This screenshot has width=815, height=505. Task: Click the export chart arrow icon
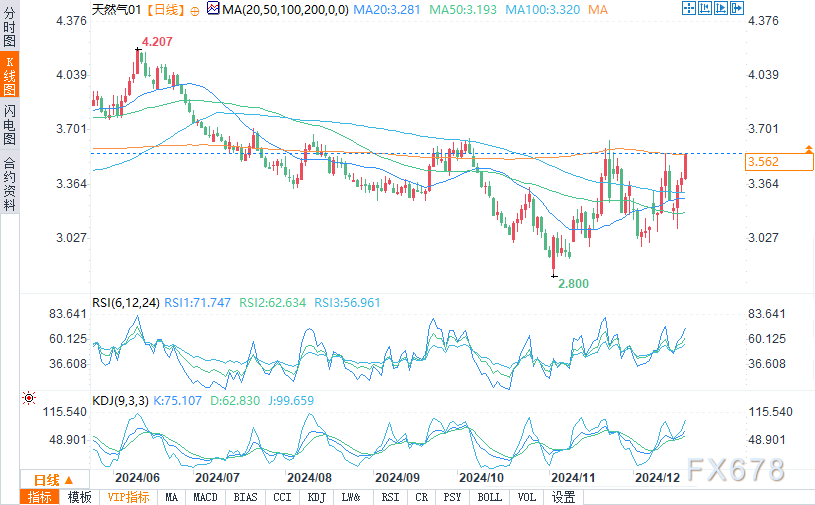tap(737, 8)
